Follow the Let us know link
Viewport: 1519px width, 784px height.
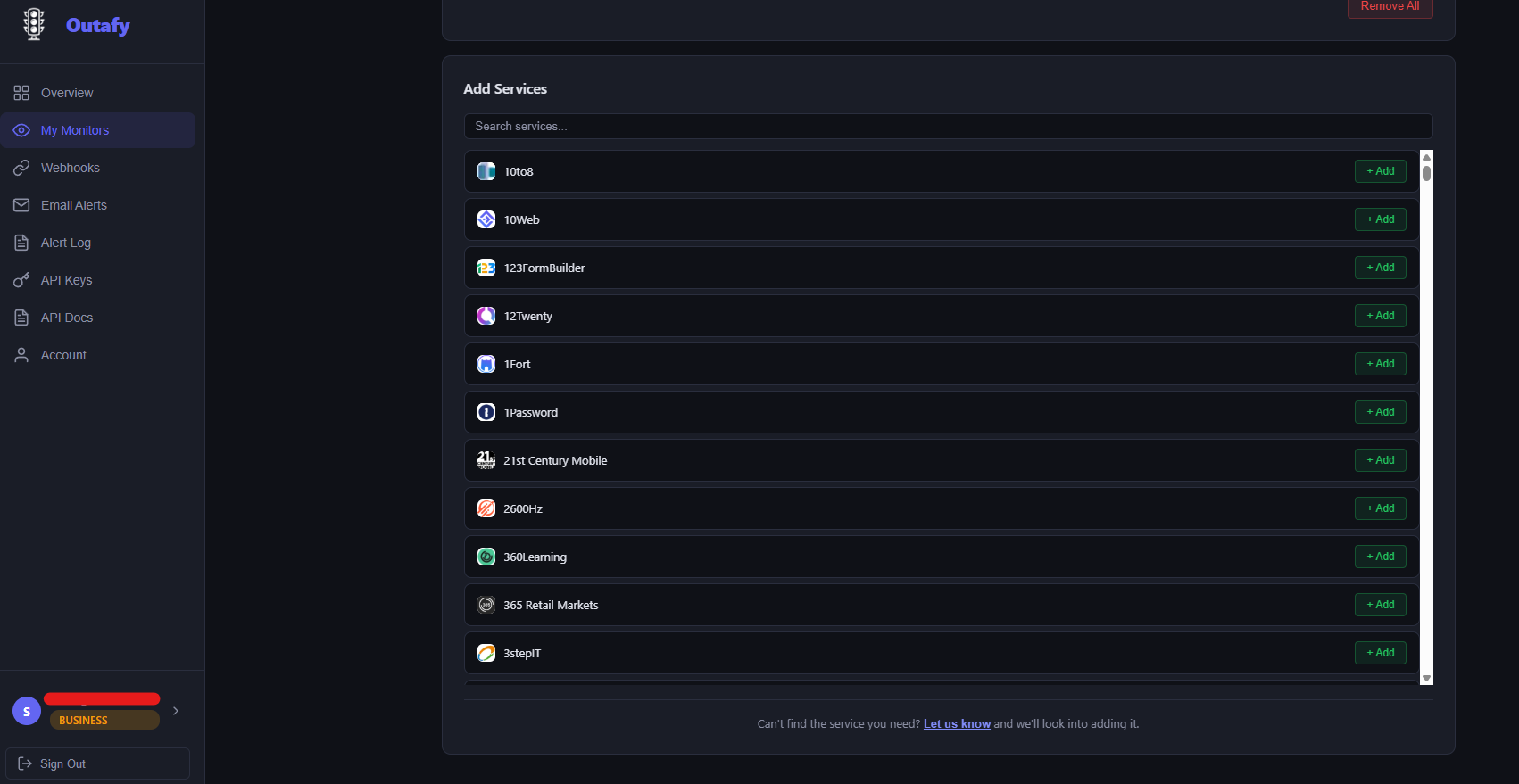tap(957, 723)
